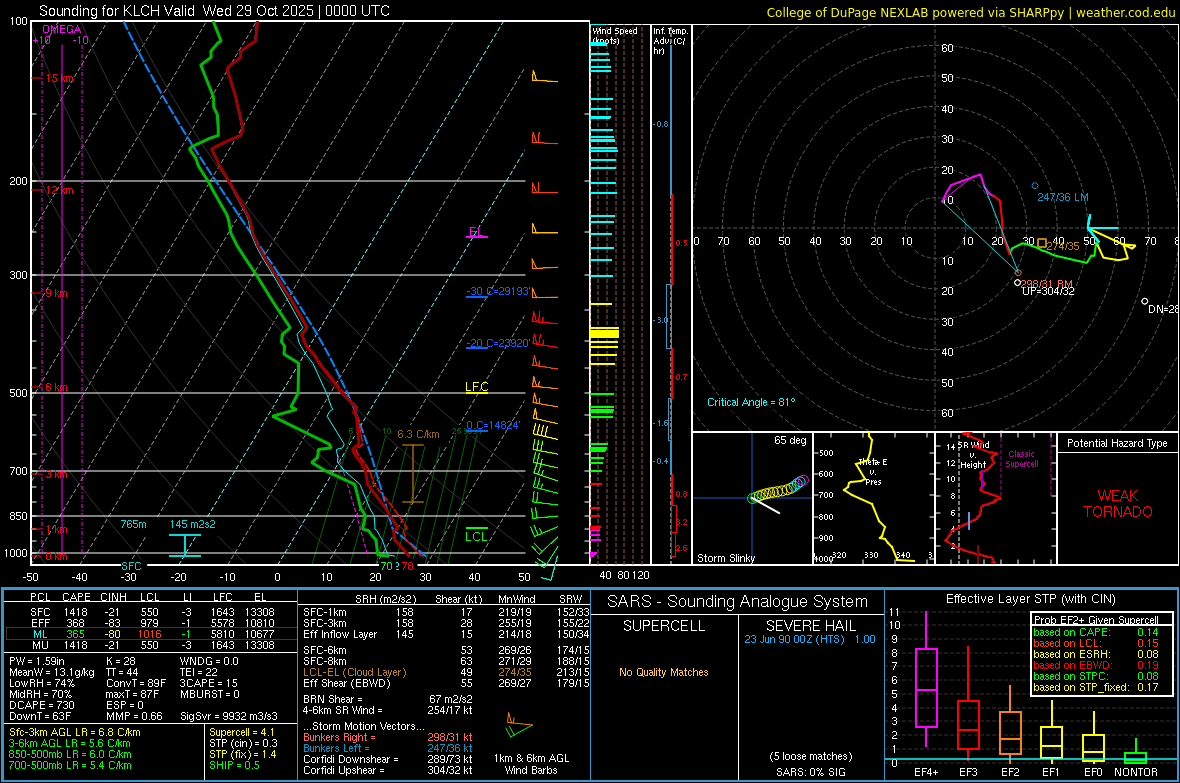Click the Sounding for KLCH title text
This screenshot has height=783, width=1180.
tap(214, 11)
